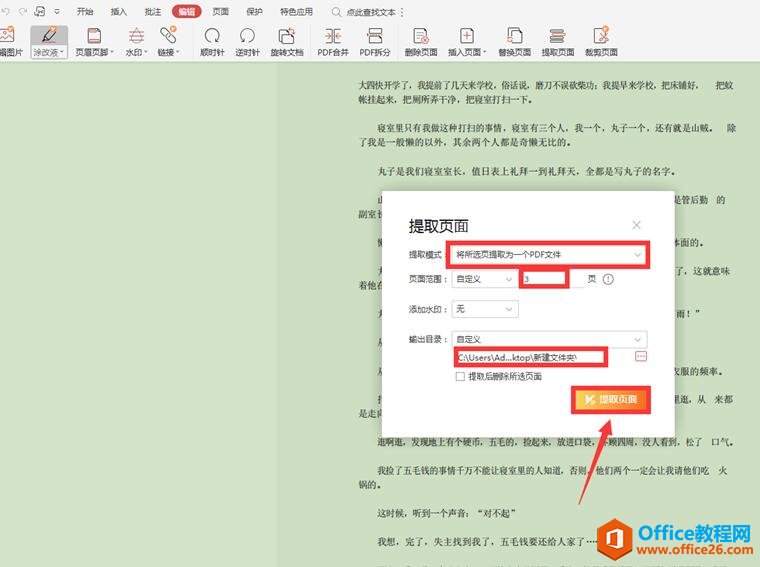Open the 页面范围 自定义 dropdown

click(484, 279)
